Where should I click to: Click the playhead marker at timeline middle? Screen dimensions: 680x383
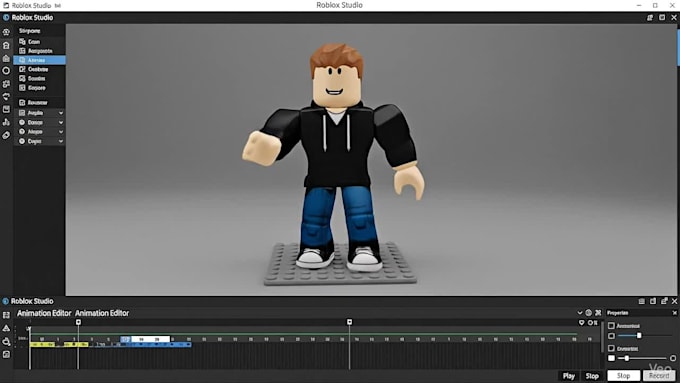pyautogui.click(x=350, y=322)
